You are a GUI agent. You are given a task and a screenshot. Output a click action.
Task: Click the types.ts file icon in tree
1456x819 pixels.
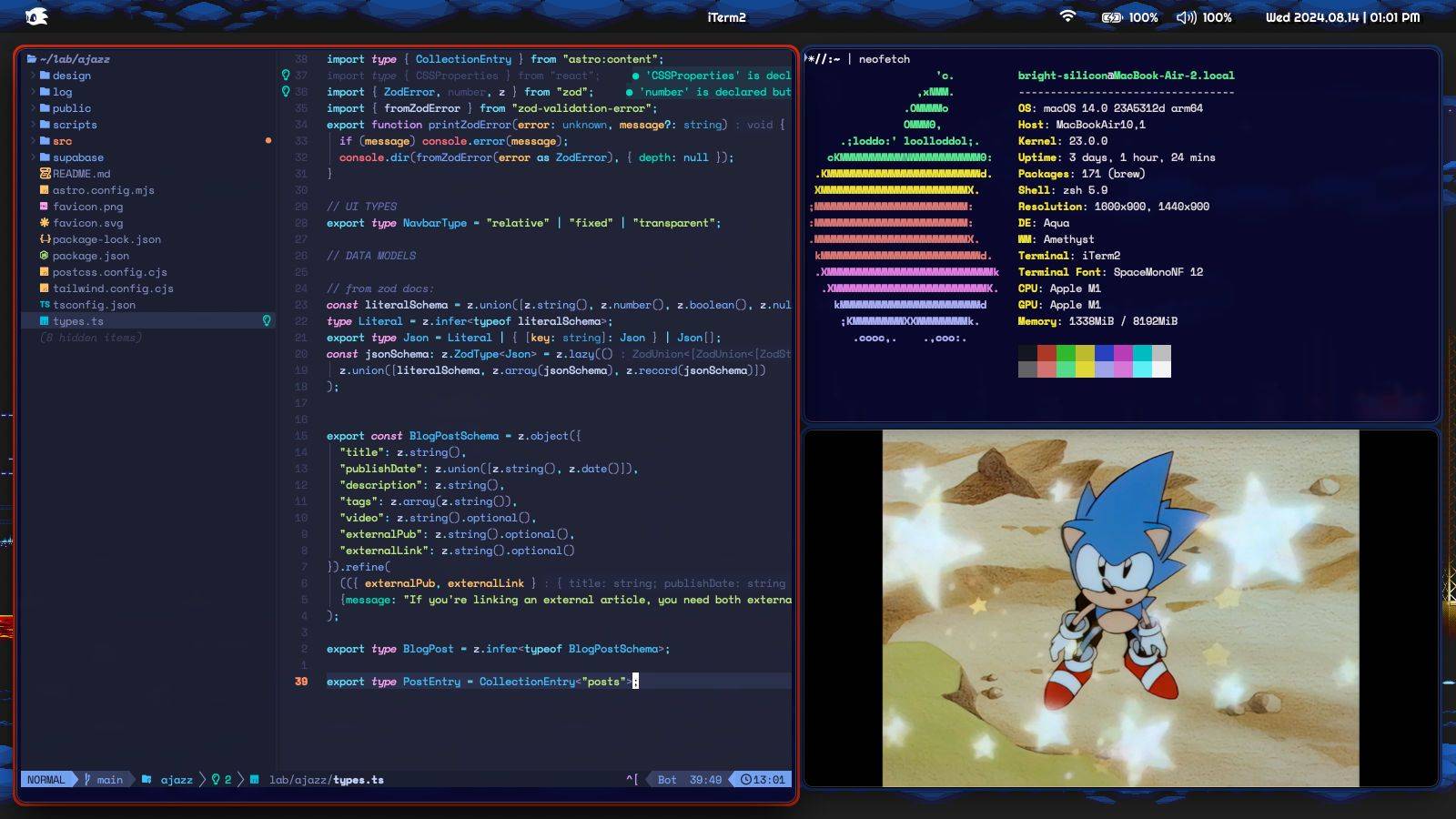(45, 321)
